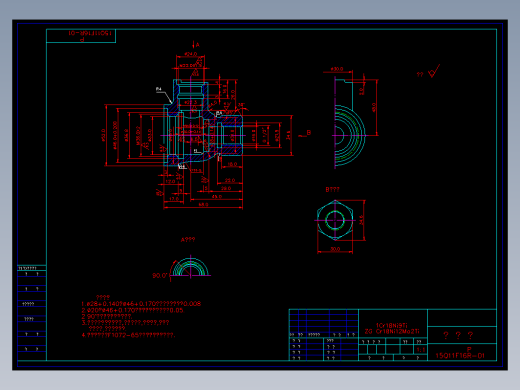
Task: Select the material text 1Cr18Ni9Ti
Action: click(391, 325)
